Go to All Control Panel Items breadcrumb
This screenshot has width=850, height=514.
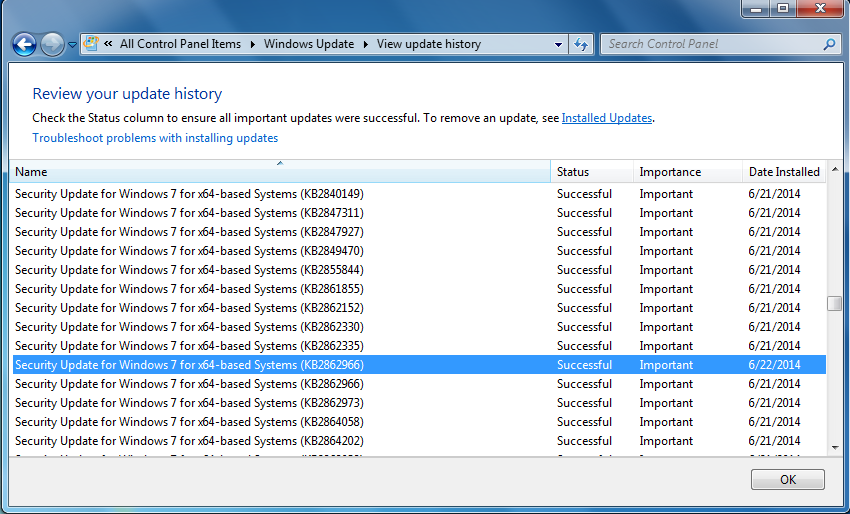(x=180, y=44)
